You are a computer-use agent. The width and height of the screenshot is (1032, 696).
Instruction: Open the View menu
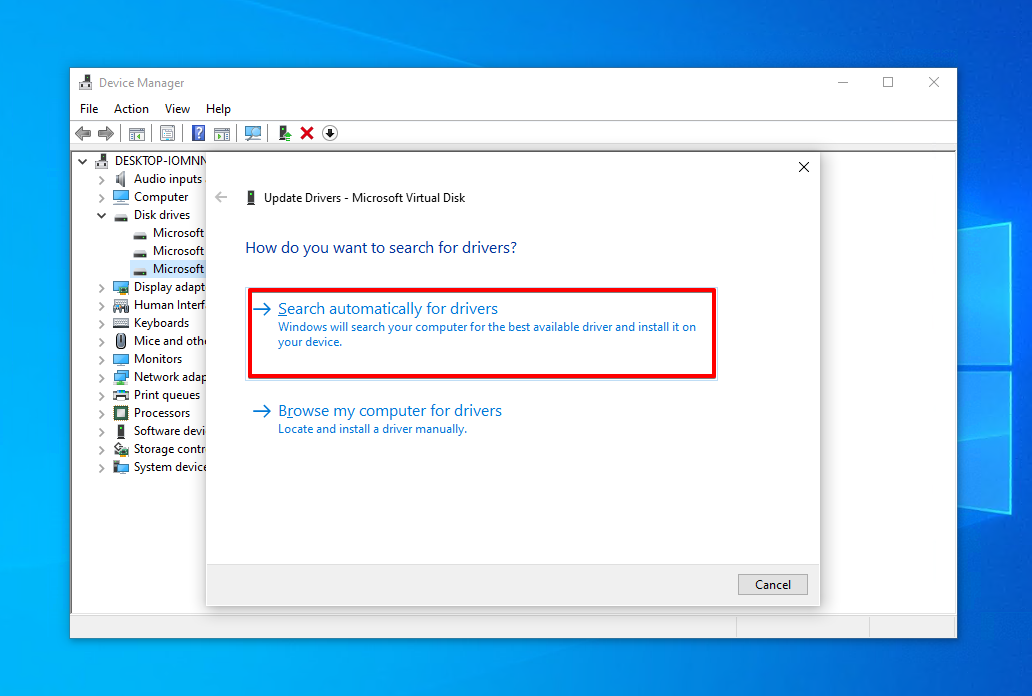click(x=177, y=109)
